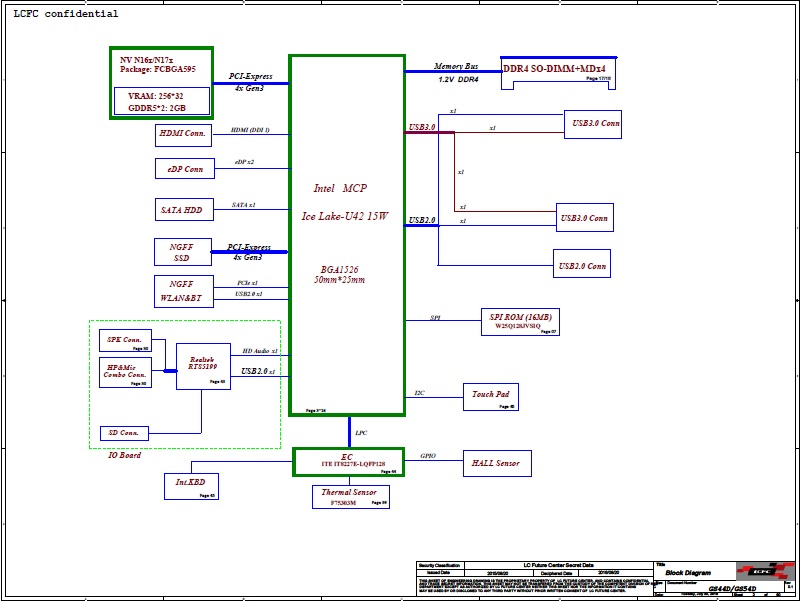Select the "HD Audio x1" label
803x601 pixels.
click(x=260, y=351)
